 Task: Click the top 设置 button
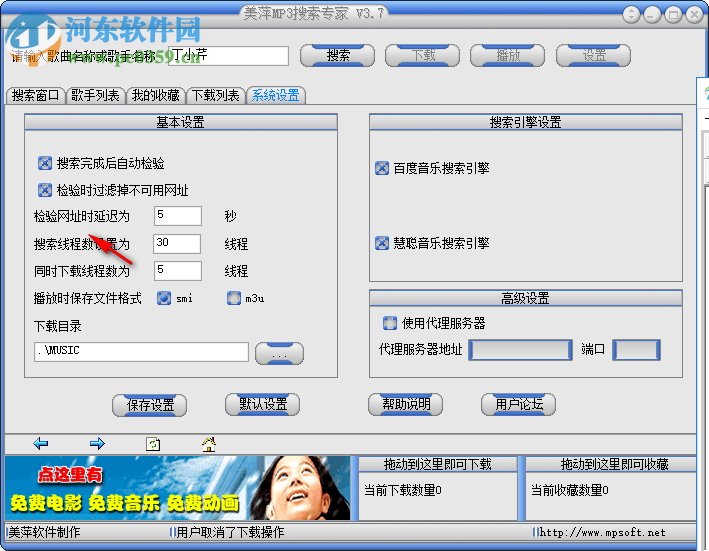click(593, 56)
